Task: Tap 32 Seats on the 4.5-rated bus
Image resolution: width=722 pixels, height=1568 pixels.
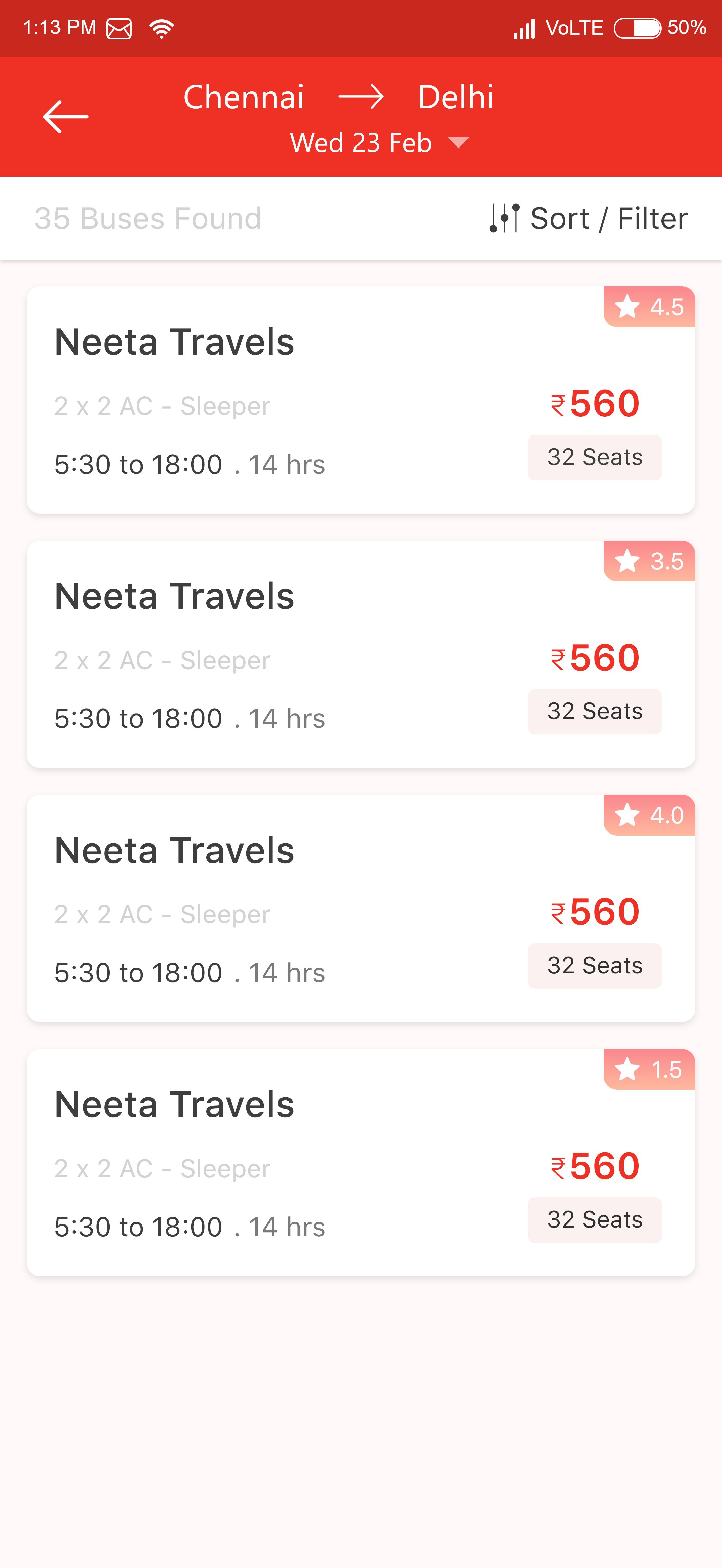Action: [x=594, y=457]
